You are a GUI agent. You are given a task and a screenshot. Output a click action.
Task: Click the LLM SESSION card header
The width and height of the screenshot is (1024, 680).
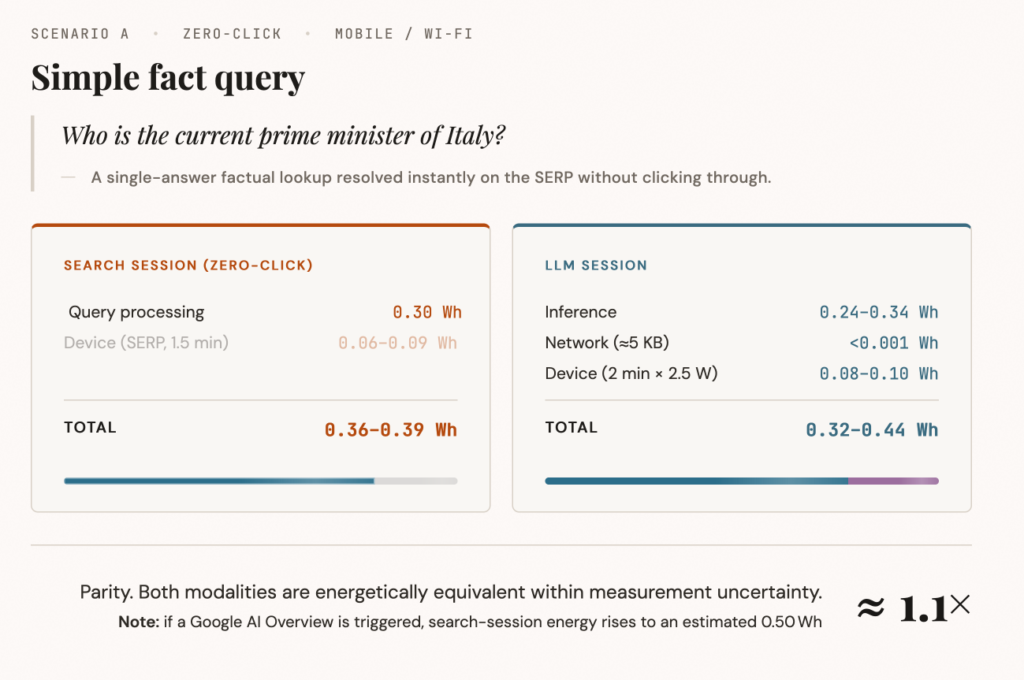596,266
